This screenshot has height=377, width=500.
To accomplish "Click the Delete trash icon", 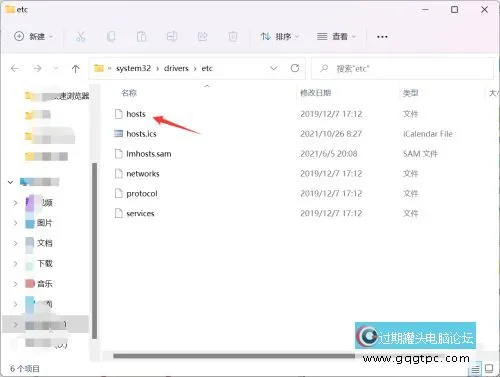I will pos(233,36).
